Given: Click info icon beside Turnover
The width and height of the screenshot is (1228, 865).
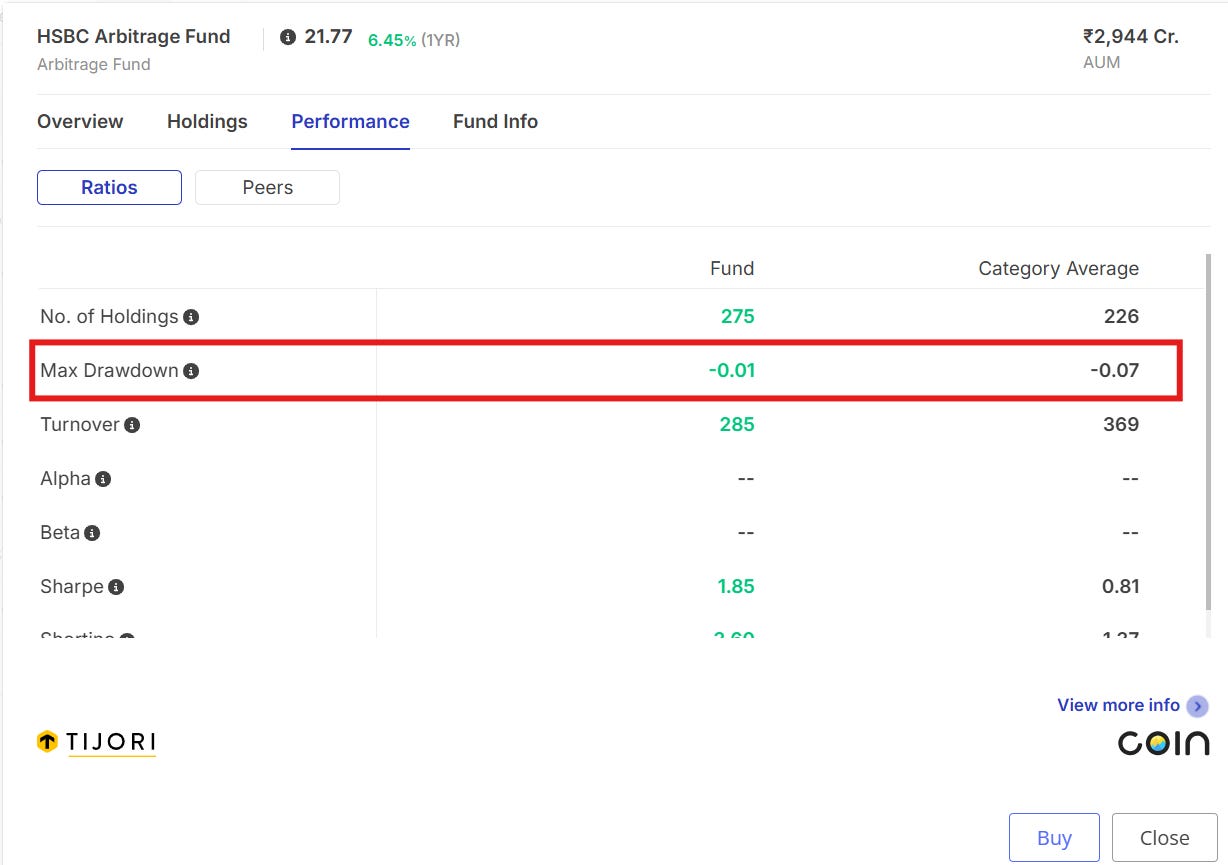Looking at the screenshot, I should 132,425.
